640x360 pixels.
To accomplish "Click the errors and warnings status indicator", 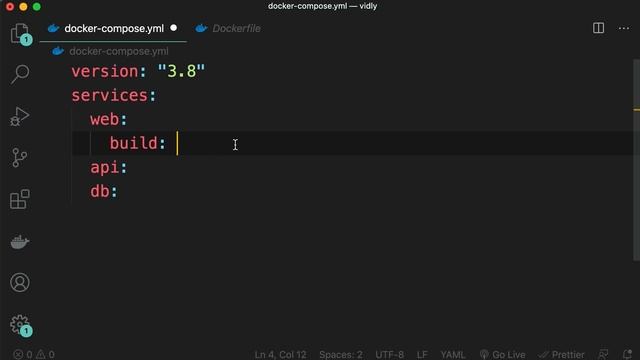I will pos(34,354).
